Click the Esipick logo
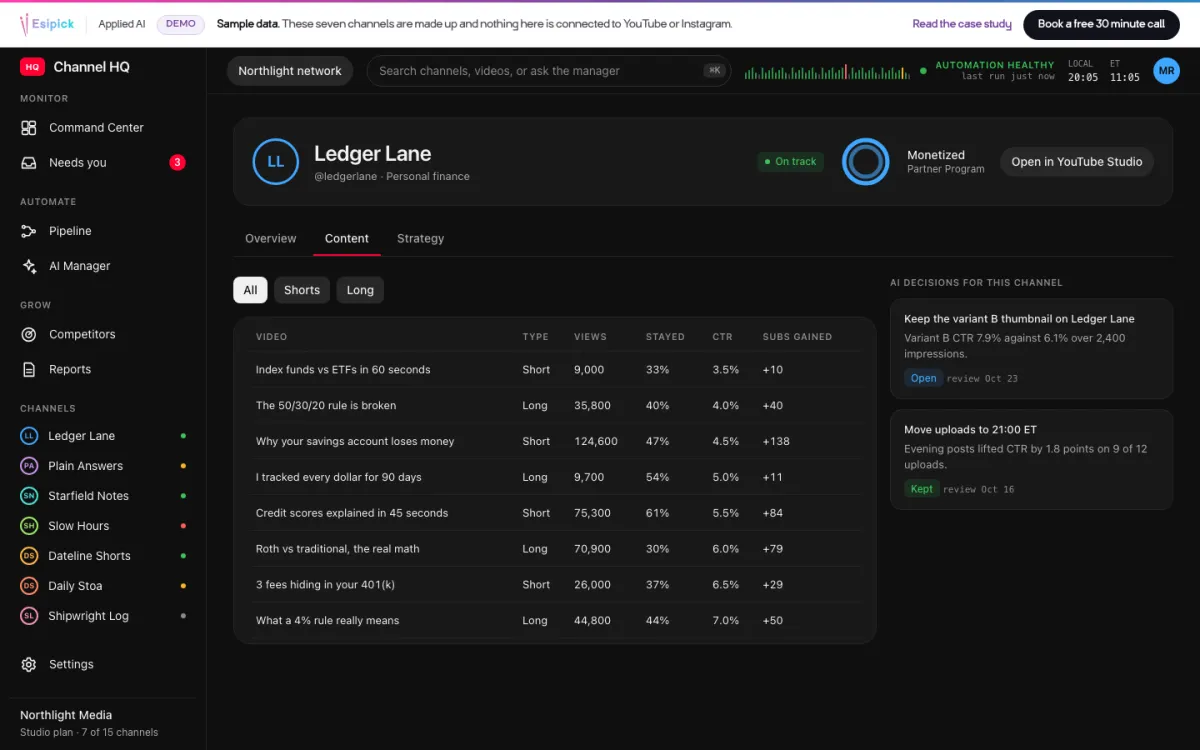 (x=47, y=24)
